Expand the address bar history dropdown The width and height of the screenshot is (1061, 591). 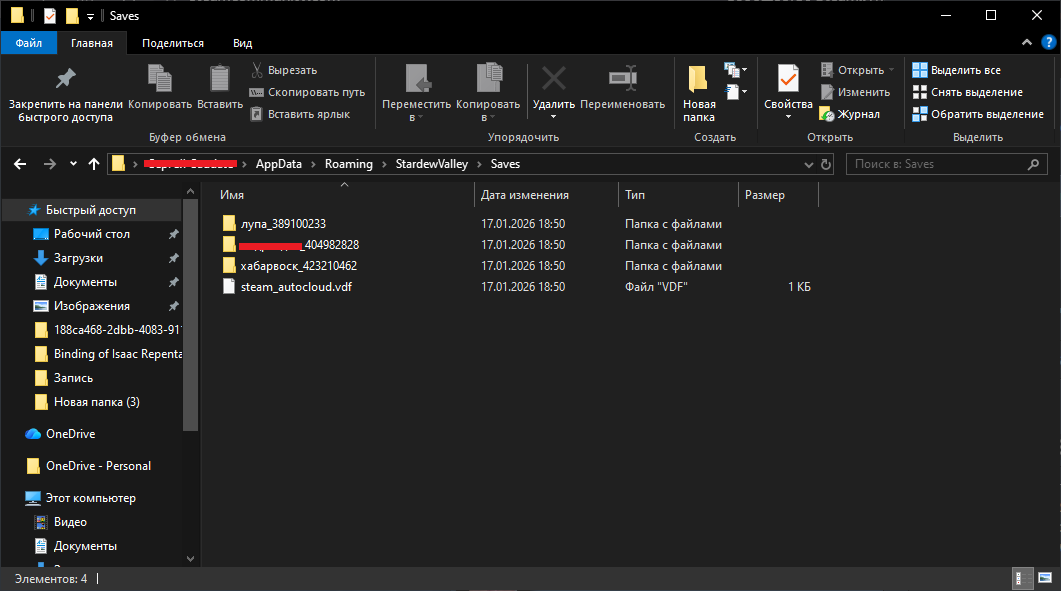tap(809, 165)
